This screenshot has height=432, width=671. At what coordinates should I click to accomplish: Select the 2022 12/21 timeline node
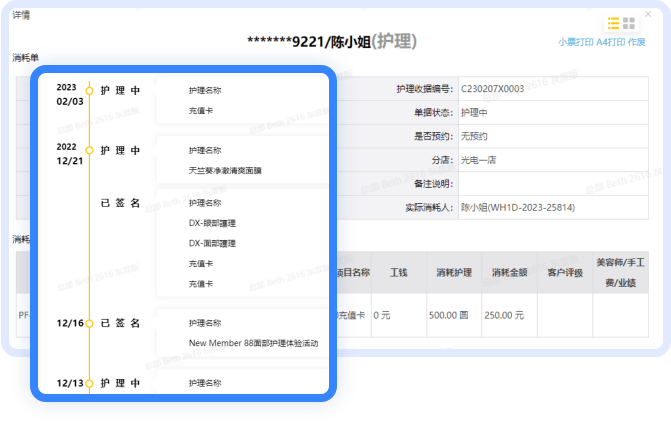point(89,151)
